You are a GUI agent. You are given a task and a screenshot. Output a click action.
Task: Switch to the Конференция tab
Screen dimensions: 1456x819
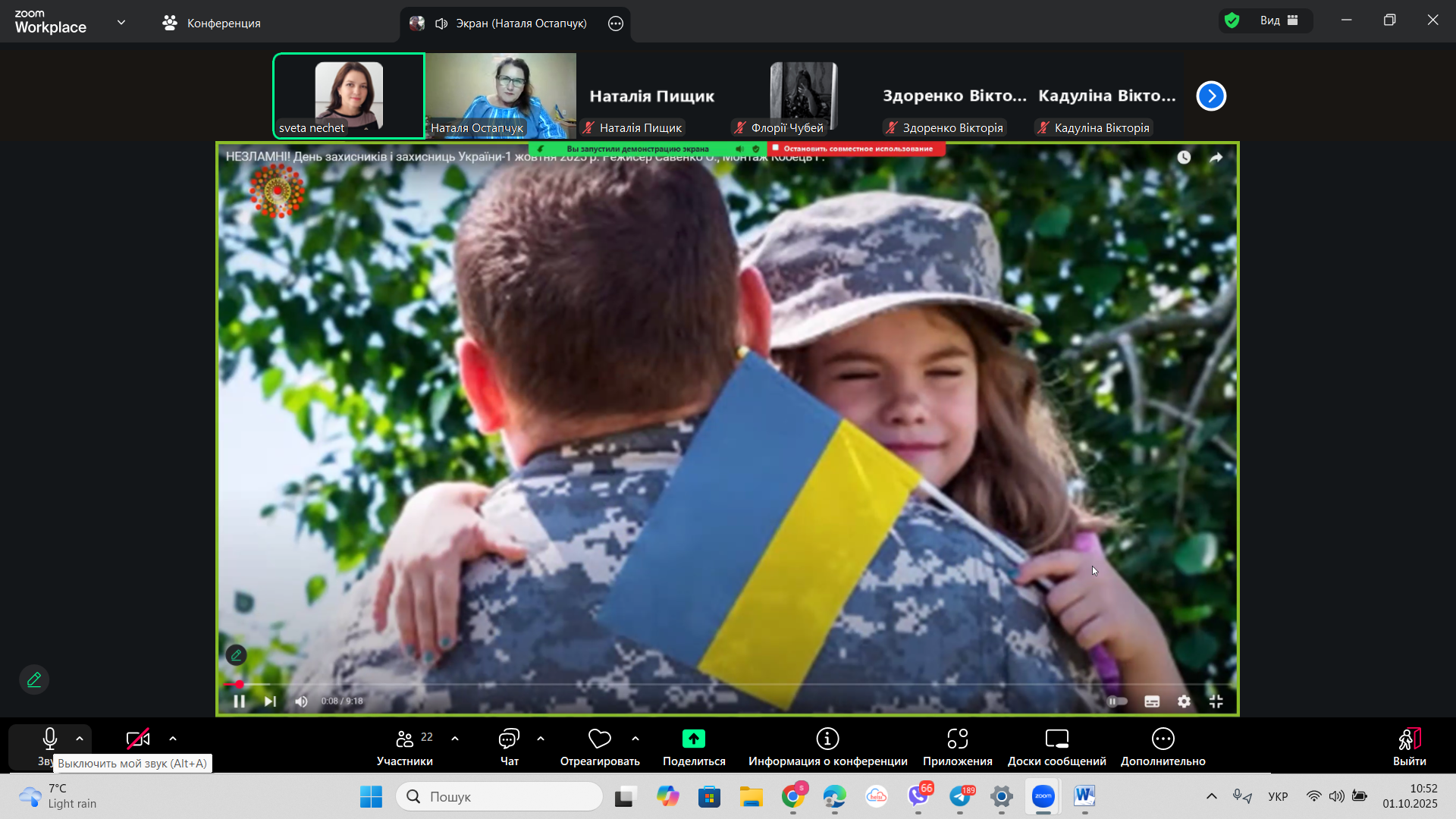pyautogui.click(x=212, y=24)
